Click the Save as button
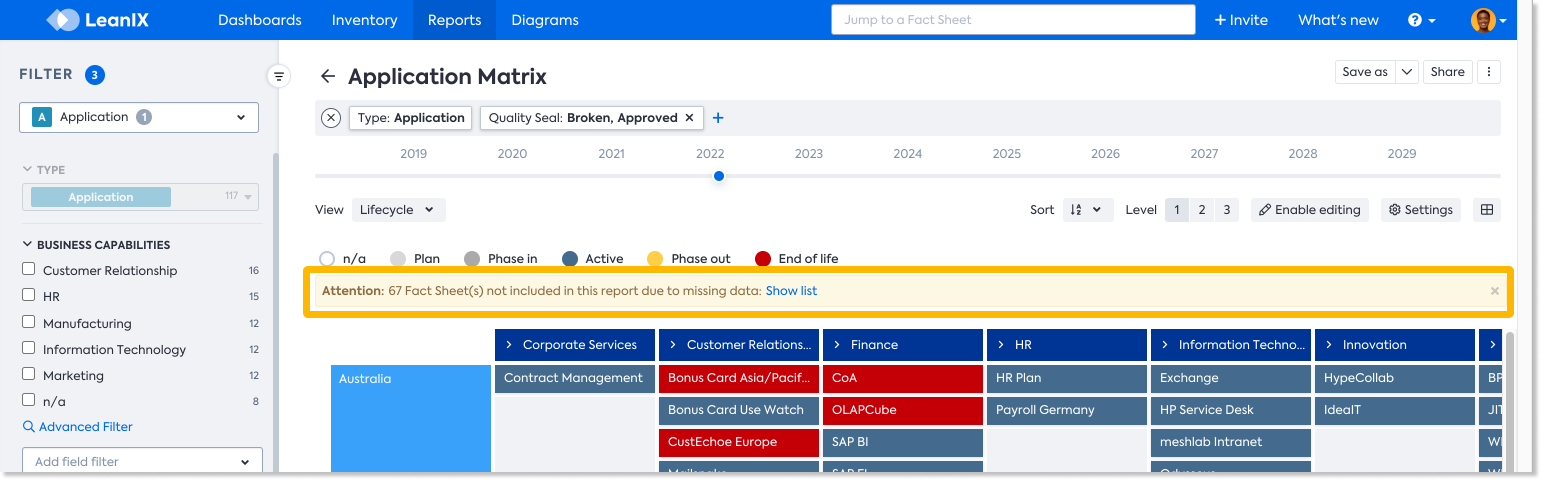This screenshot has width=1541, height=480. [1365, 72]
